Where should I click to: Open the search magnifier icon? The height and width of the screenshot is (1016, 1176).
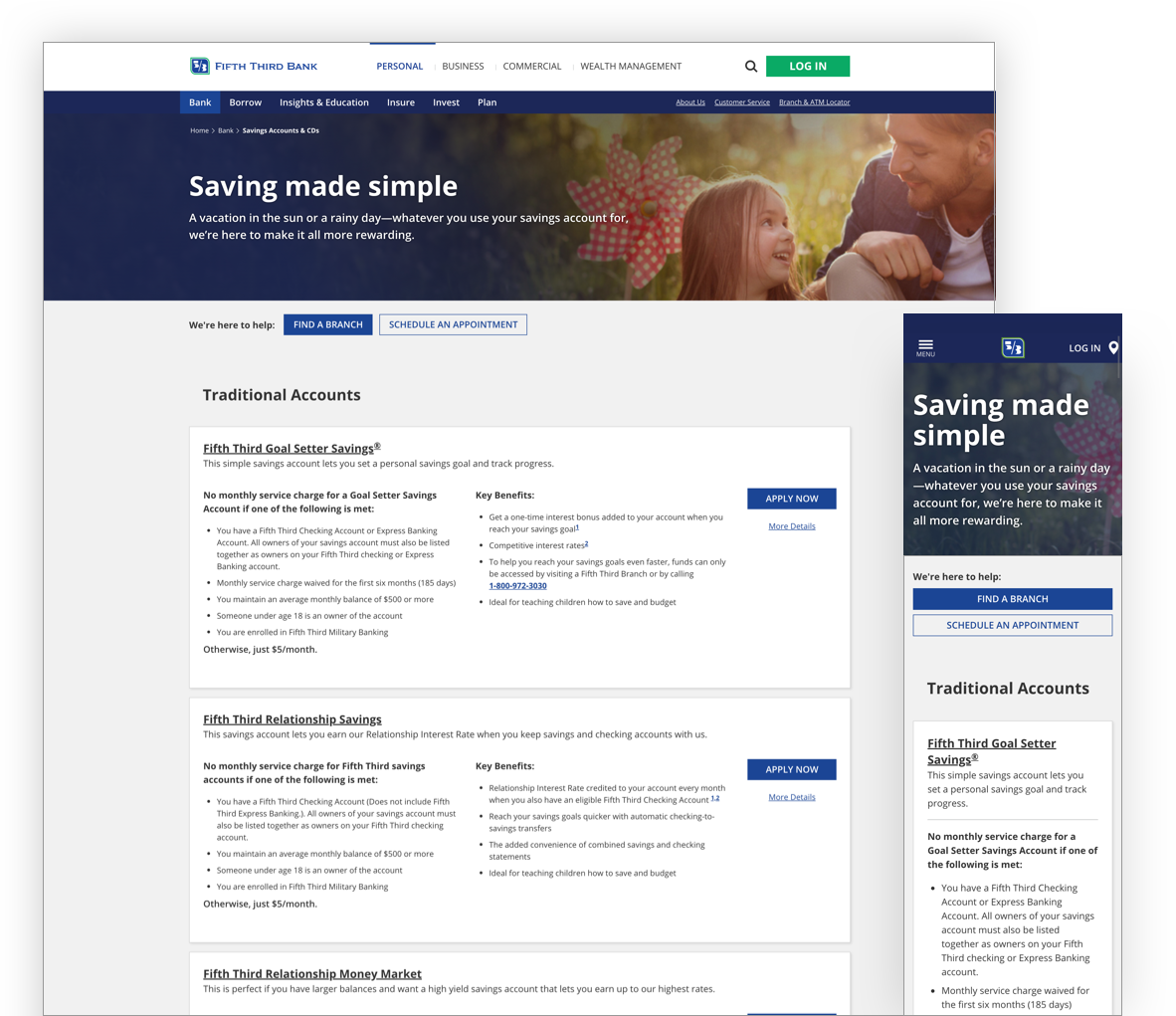(x=751, y=66)
